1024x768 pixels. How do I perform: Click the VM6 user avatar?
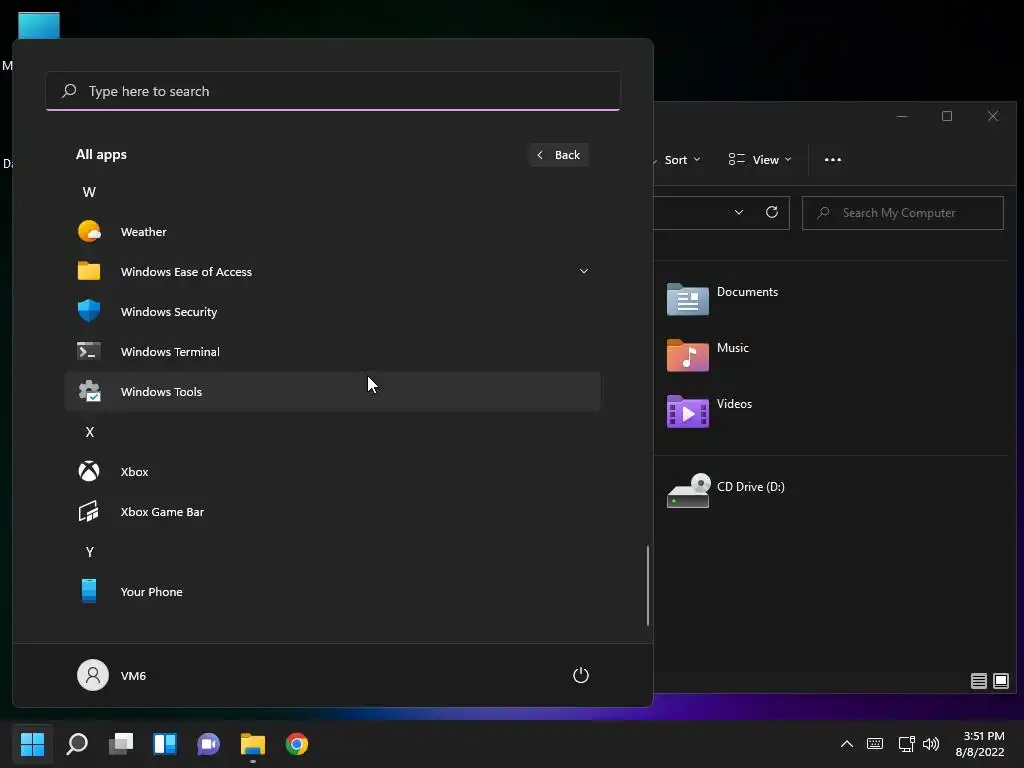pyautogui.click(x=93, y=675)
